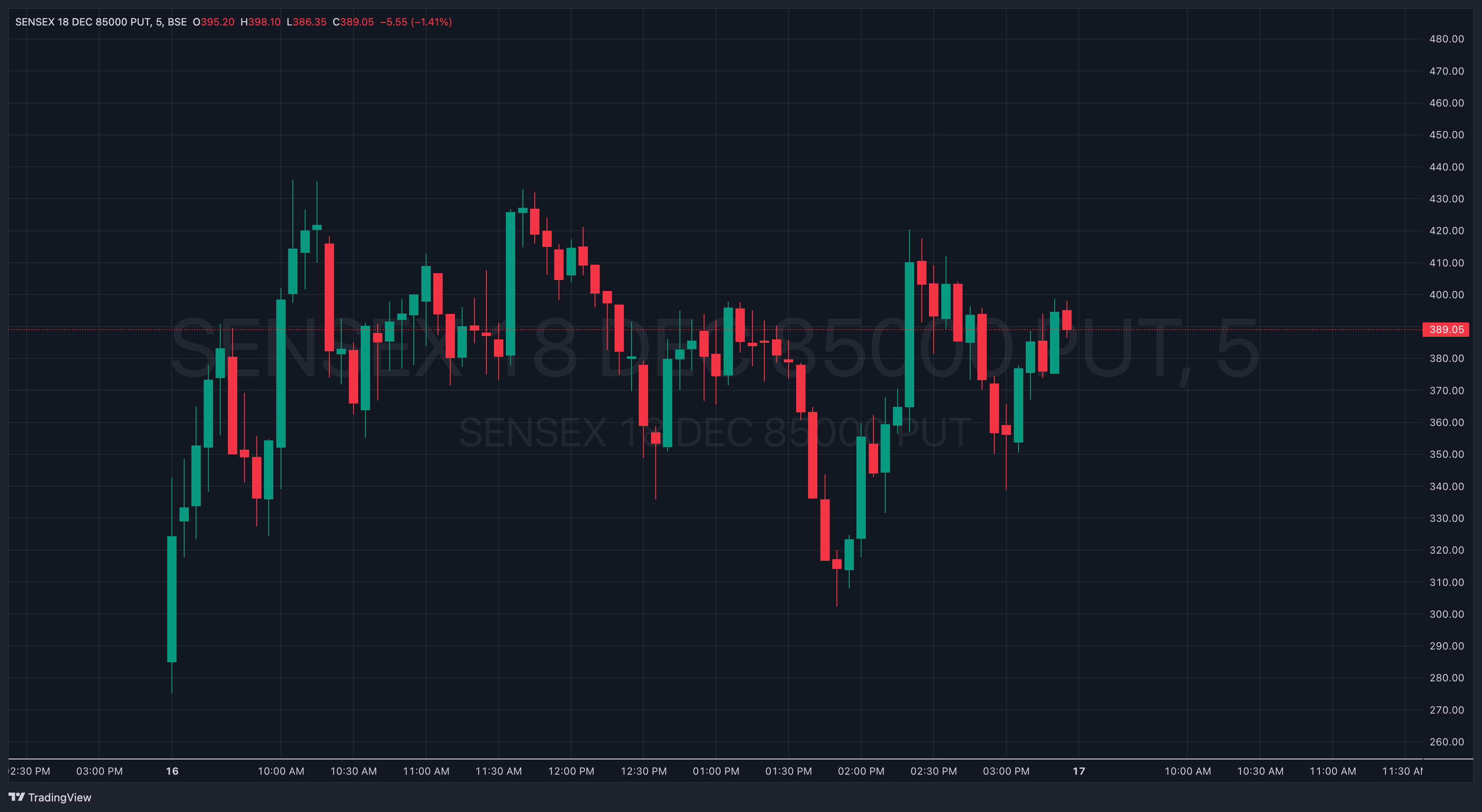This screenshot has height=812, width=1482.
Task: Click the TradingView text link
Action: (59, 798)
